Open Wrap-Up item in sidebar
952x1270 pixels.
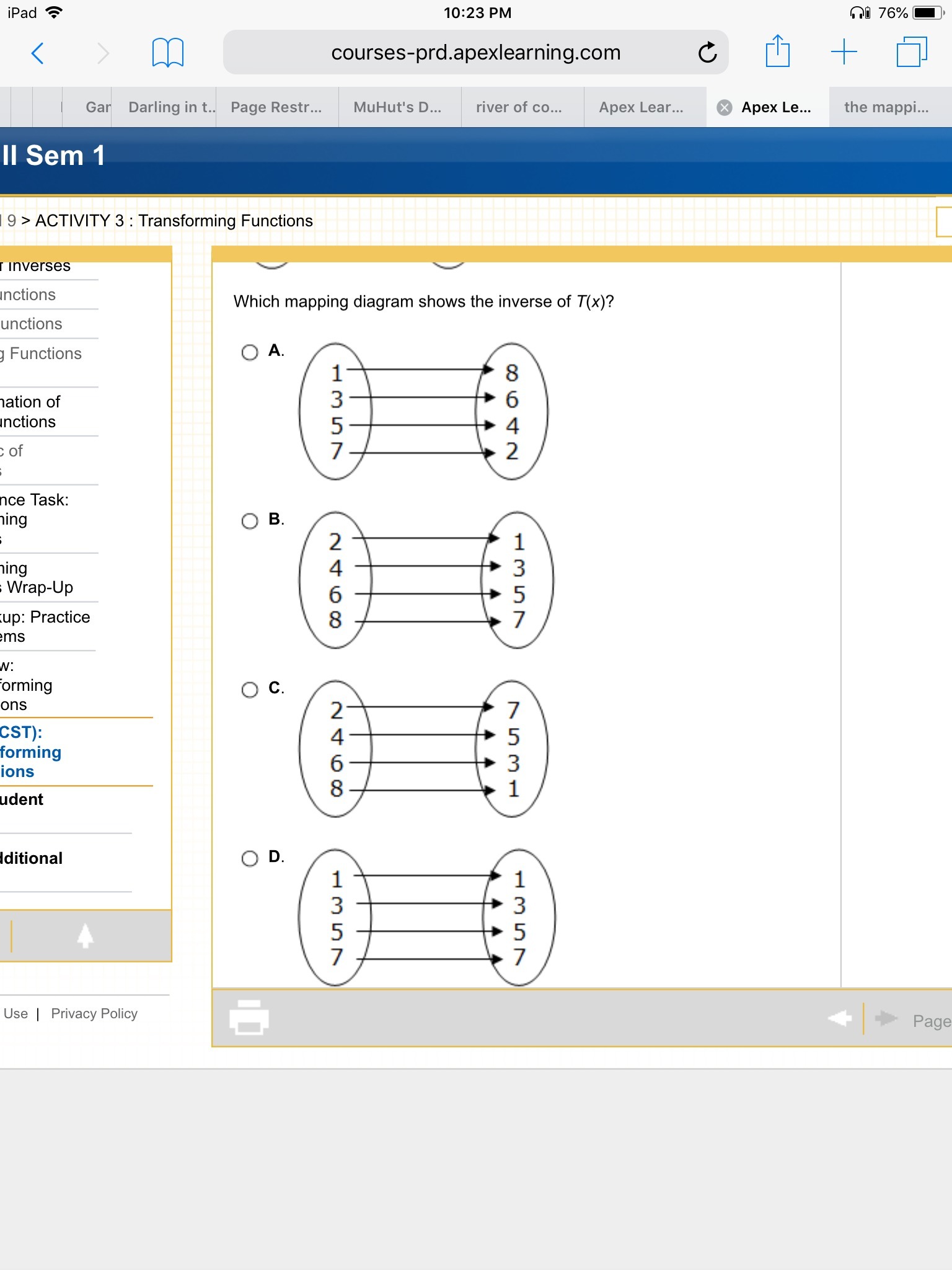pyautogui.click(x=37, y=577)
